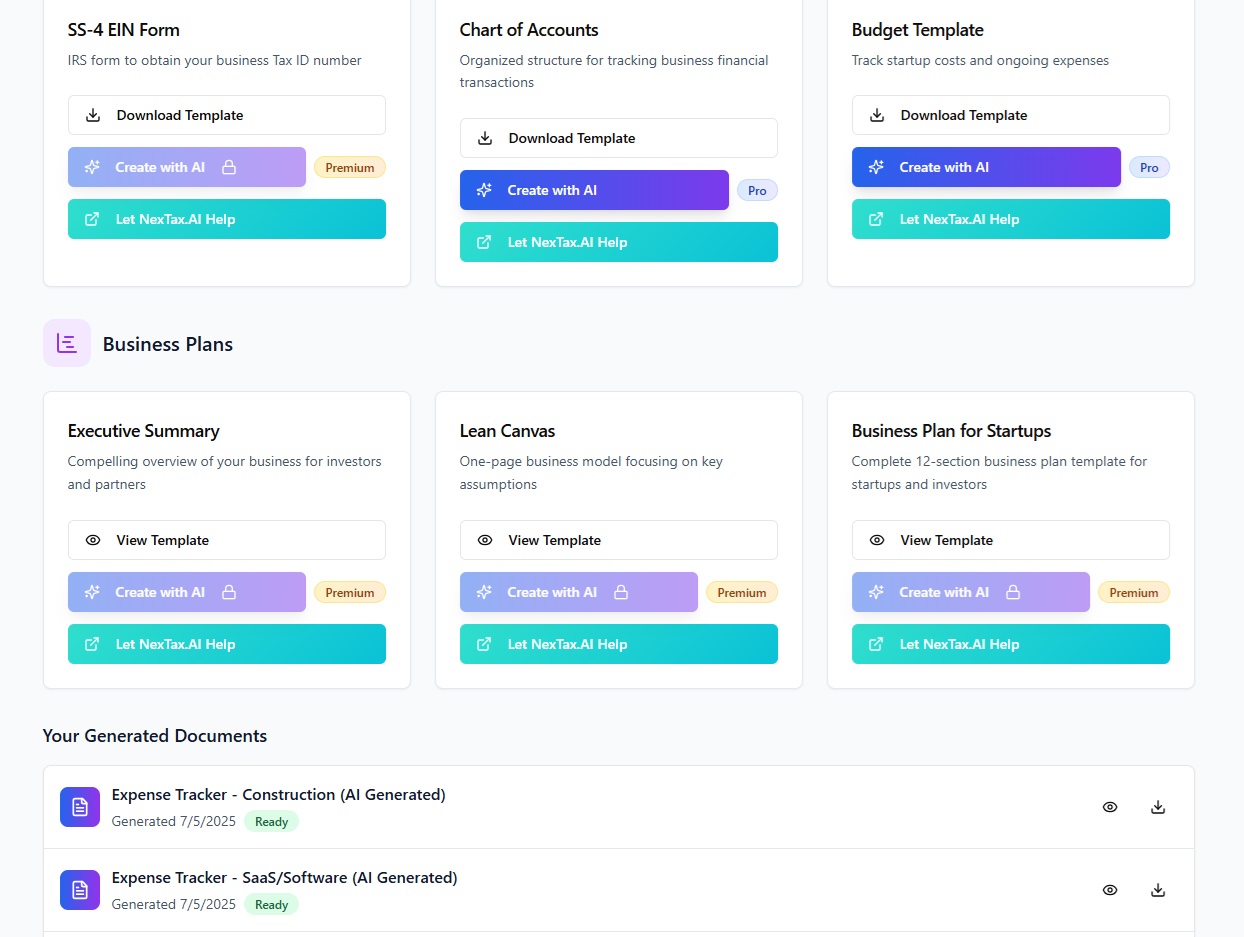Click the Business Plans section chart icon
1244x937 pixels.
66,342
